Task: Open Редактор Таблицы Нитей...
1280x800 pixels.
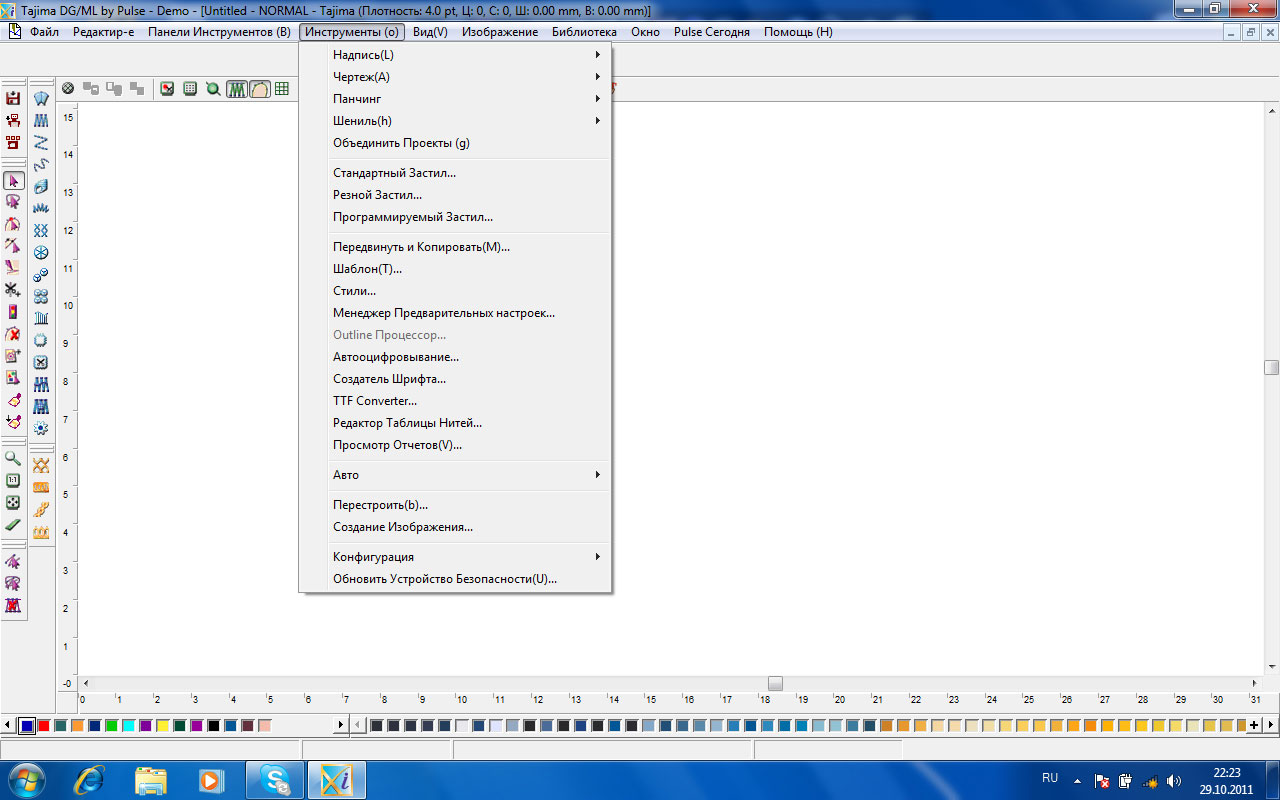Action: click(455, 423)
